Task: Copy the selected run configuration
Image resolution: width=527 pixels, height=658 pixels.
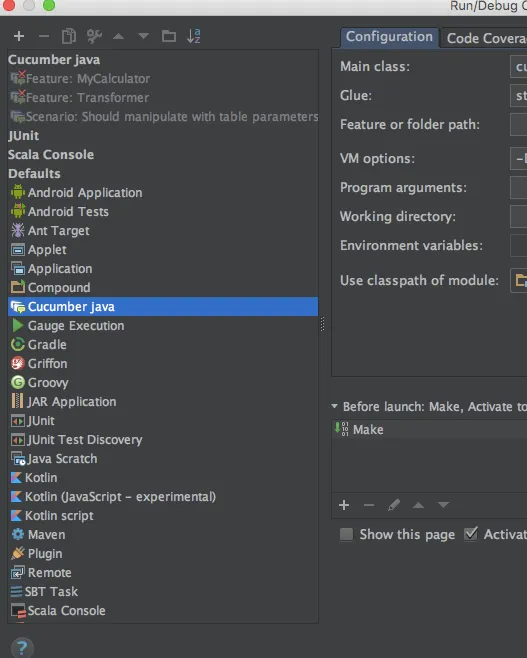Action: [69, 37]
